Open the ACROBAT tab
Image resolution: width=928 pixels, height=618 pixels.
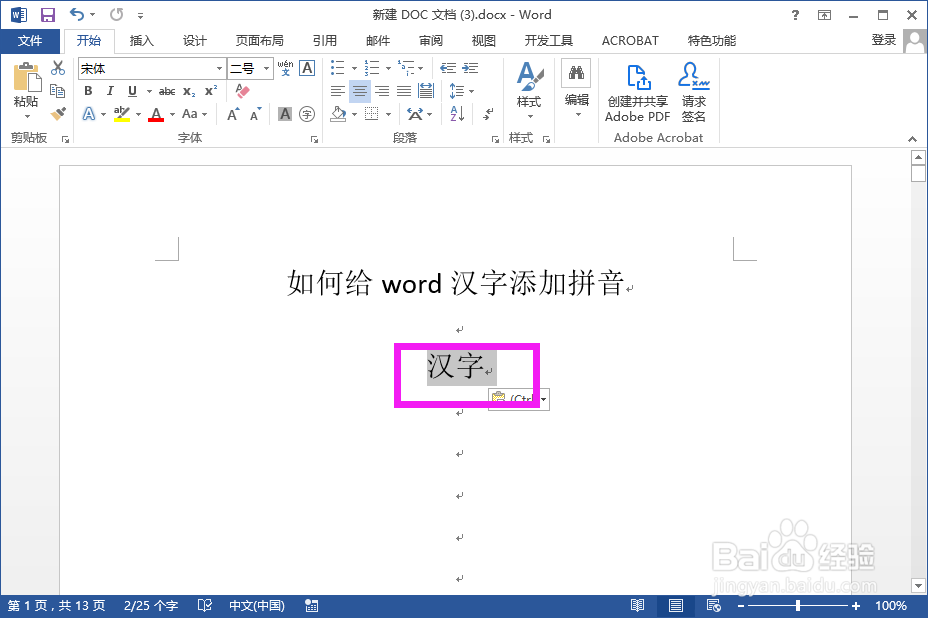pyautogui.click(x=630, y=41)
